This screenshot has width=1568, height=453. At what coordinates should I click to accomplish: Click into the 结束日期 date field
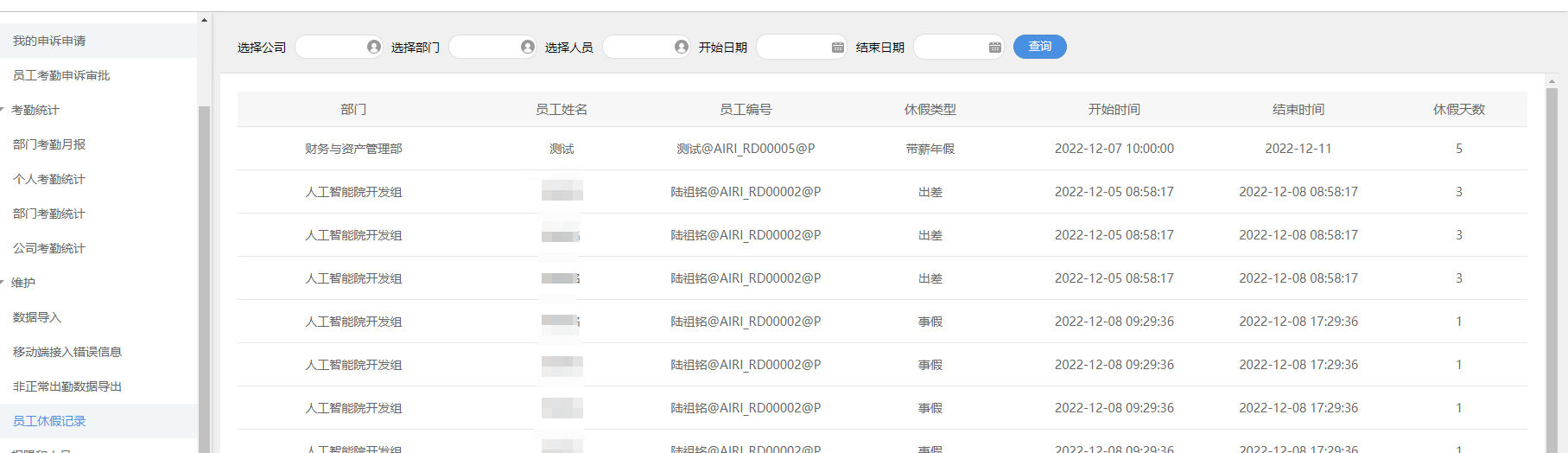(x=959, y=47)
